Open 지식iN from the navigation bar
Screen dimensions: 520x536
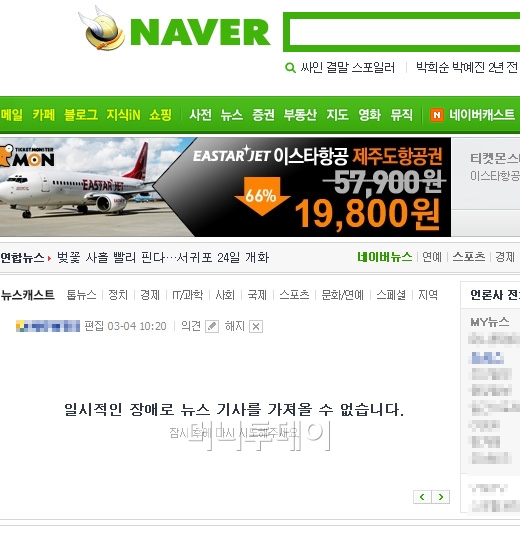(123, 115)
